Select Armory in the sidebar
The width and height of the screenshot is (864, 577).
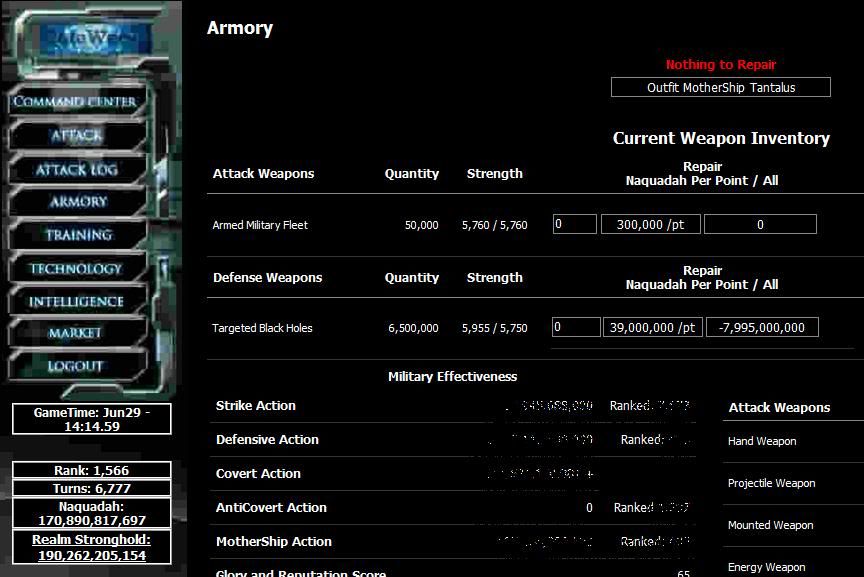(x=78, y=202)
